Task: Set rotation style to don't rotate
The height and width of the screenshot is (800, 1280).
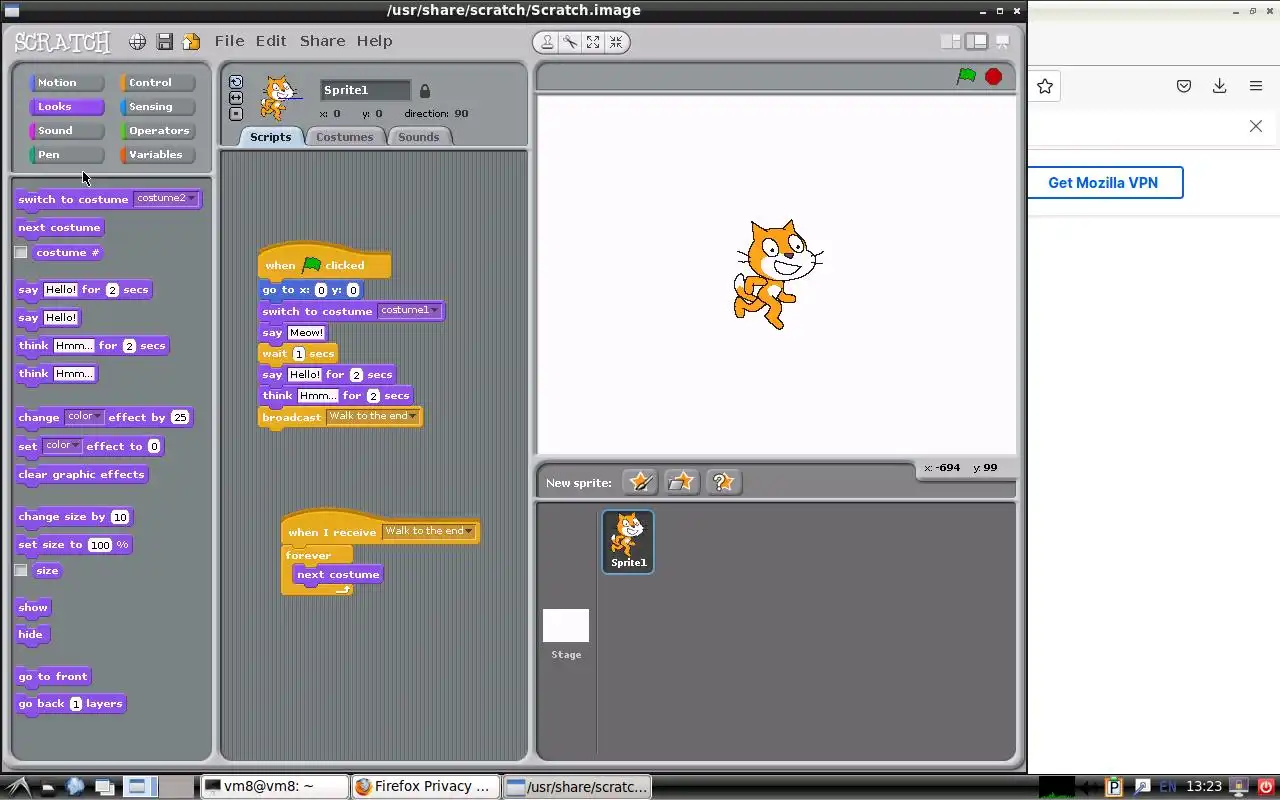Action: coord(236,114)
